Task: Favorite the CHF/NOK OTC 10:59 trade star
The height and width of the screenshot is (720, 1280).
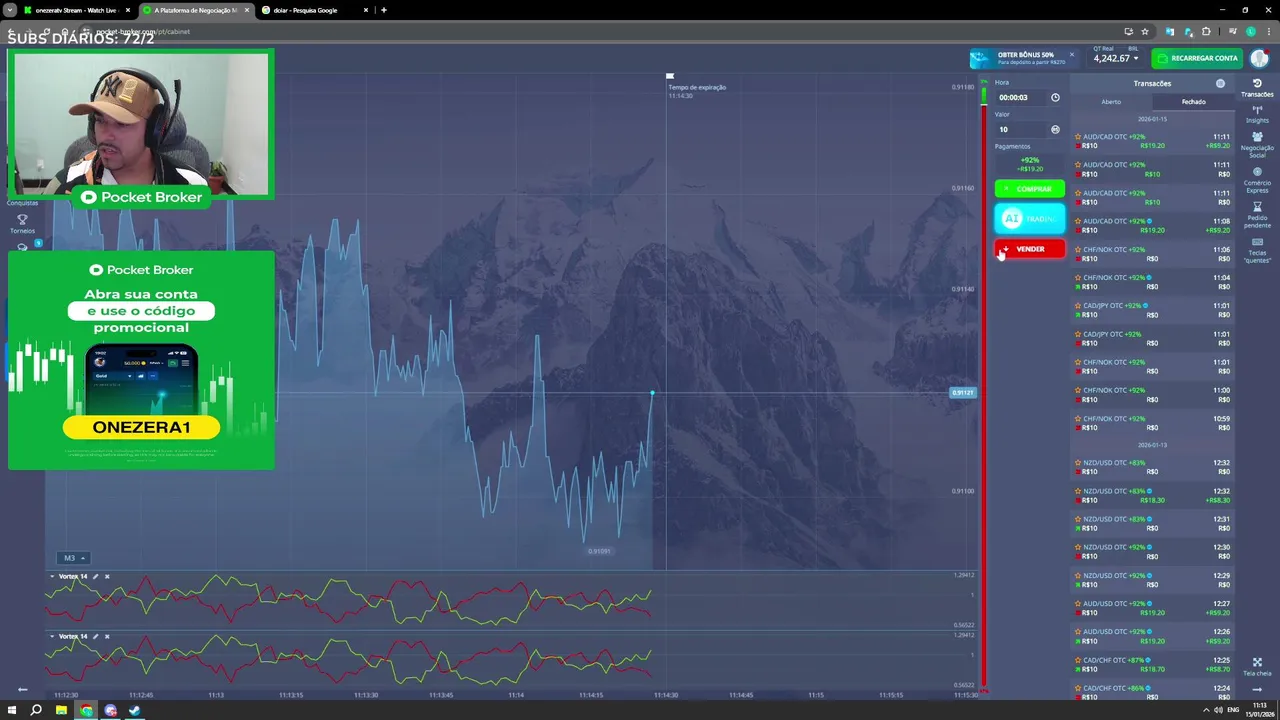Action: click(1078, 418)
